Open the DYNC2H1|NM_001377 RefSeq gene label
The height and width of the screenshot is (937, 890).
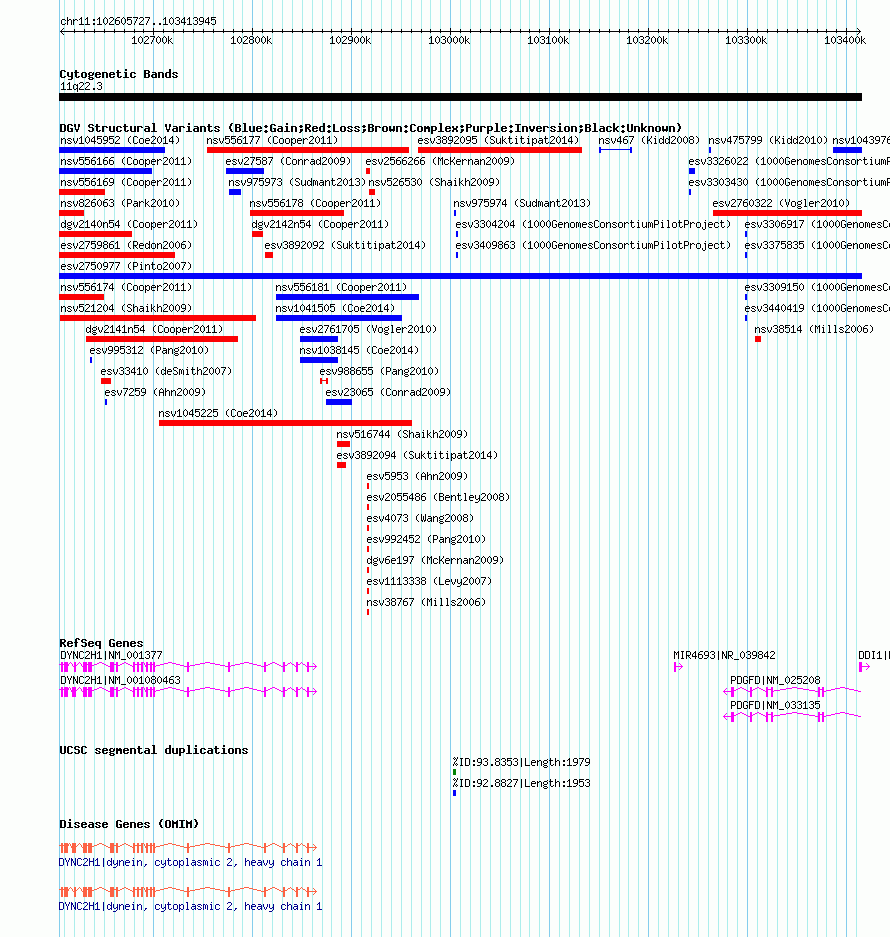pos(111,655)
